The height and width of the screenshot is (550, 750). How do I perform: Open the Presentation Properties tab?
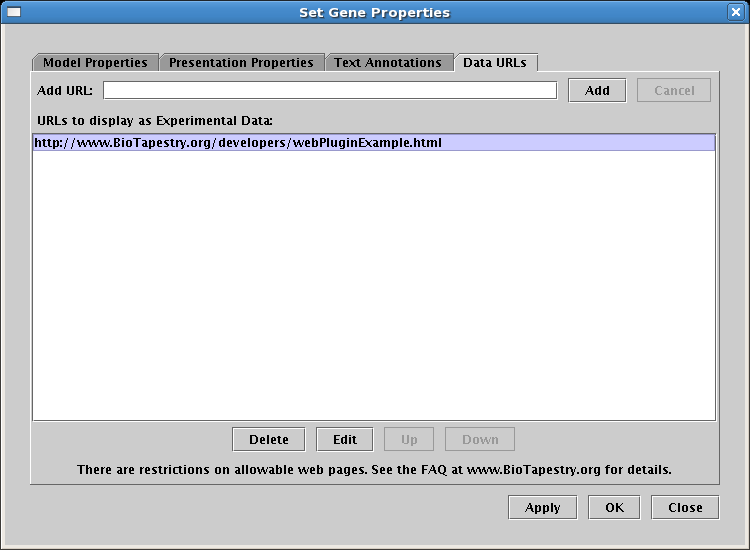click(x=241, y=62)
